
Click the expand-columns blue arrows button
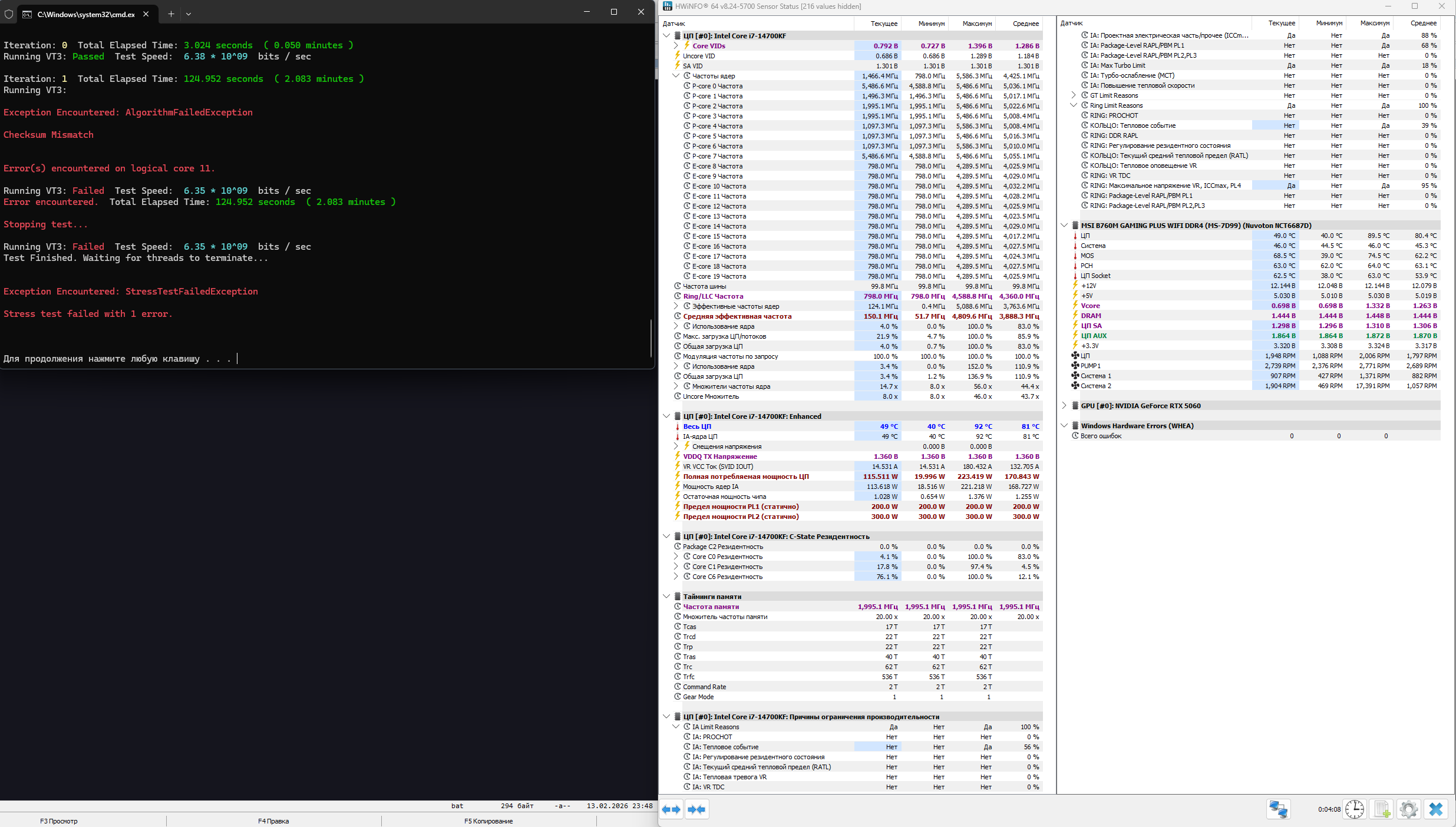[671, 809]
